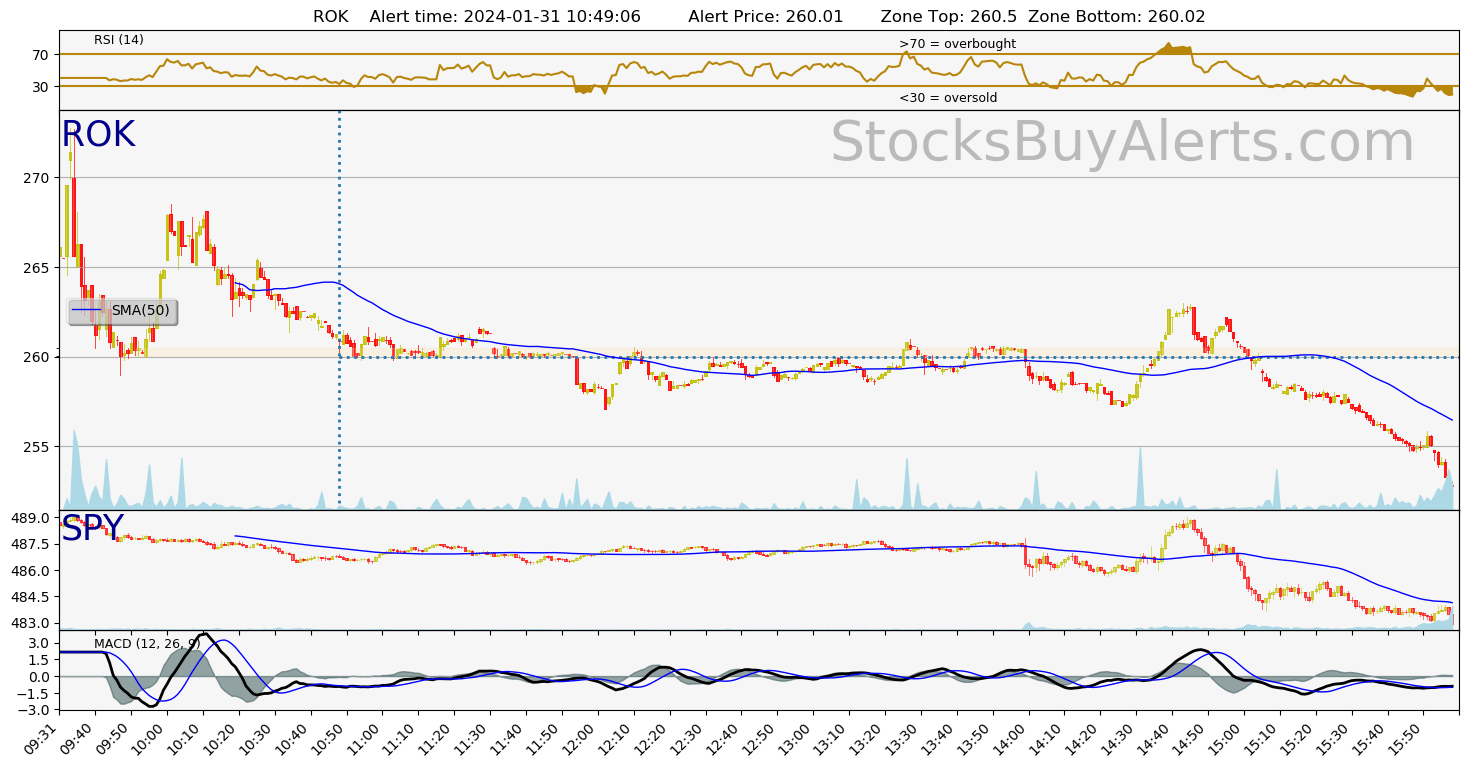Click the MACD axis value 3.0

(38, 643)
